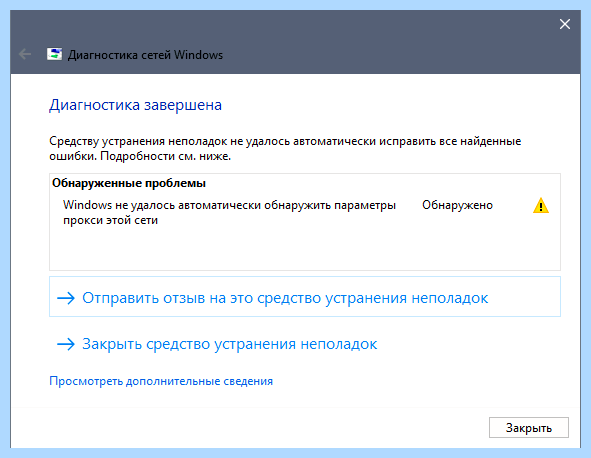
Task: Click the 'Диагностика завершена' heading
Action: click(135, 105)
